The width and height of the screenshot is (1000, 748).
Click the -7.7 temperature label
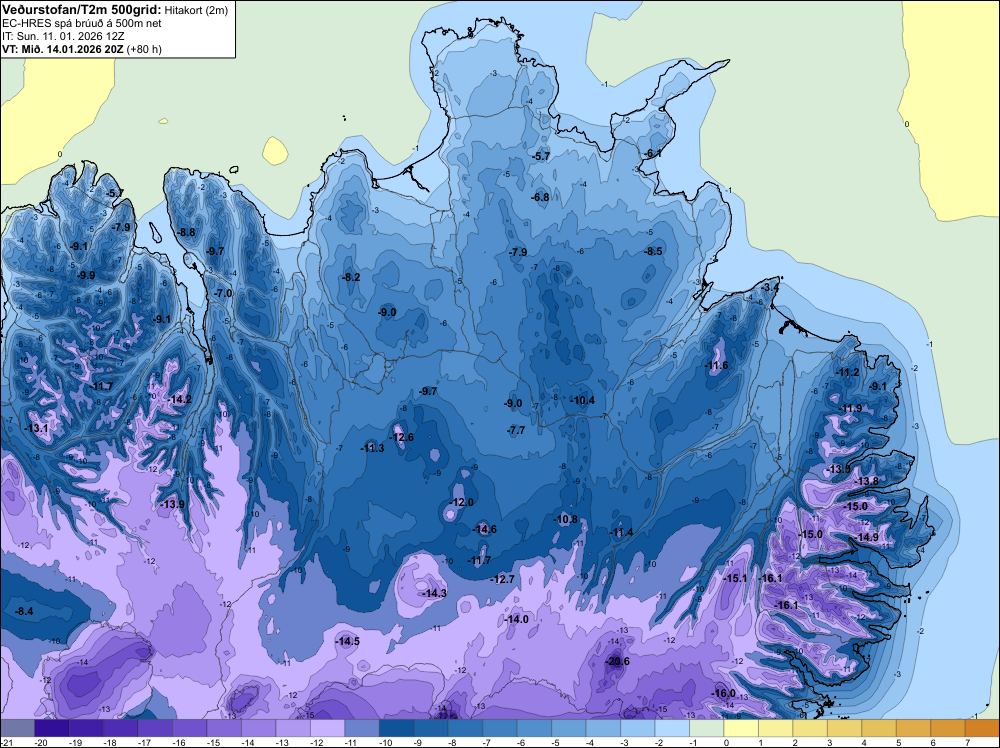click(515, 430)
